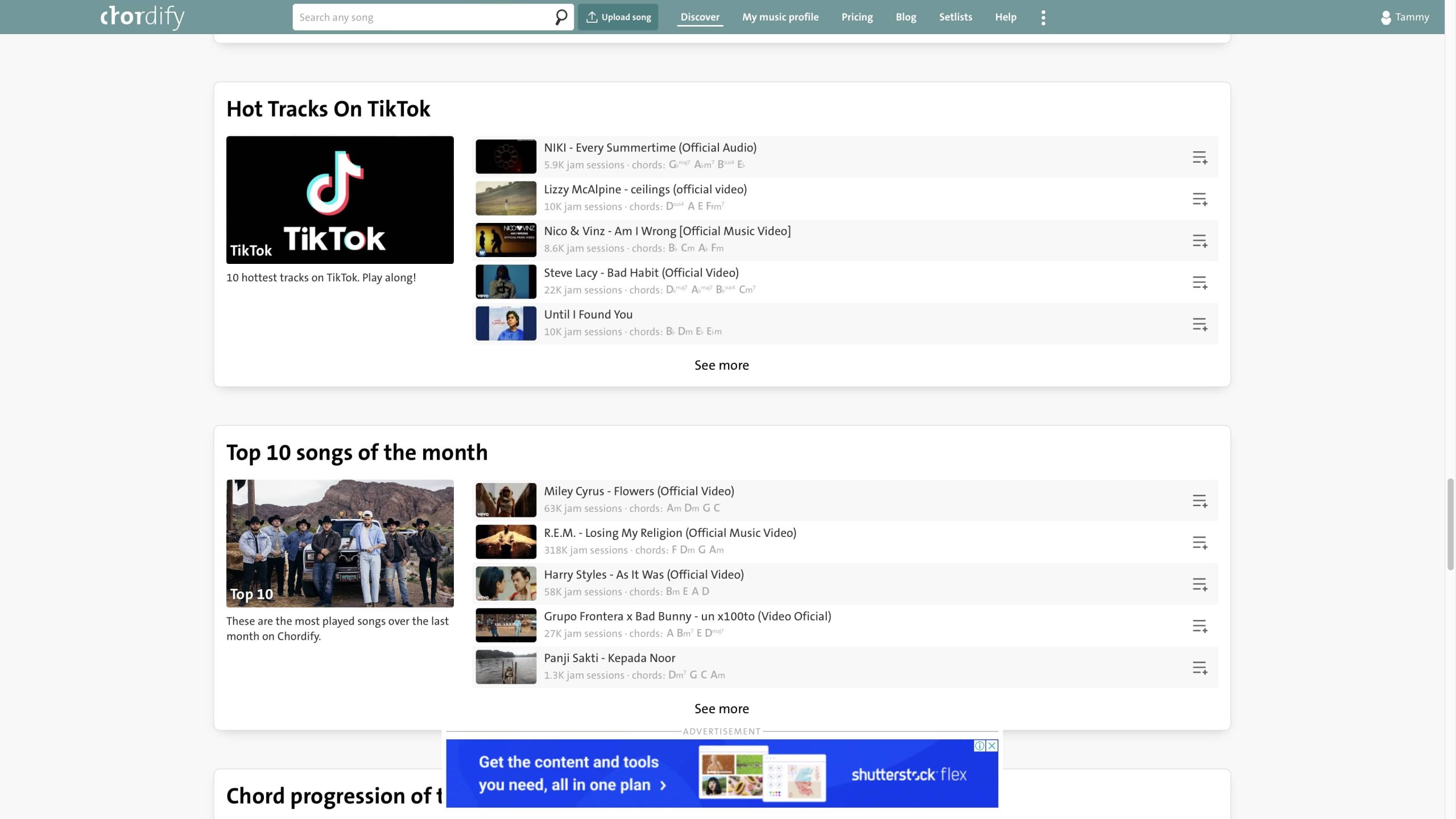This screenshot has height=819, width=1456.
Task: Add Miley Cyrus Flowers to a setlist
Action: (1199, 501)
